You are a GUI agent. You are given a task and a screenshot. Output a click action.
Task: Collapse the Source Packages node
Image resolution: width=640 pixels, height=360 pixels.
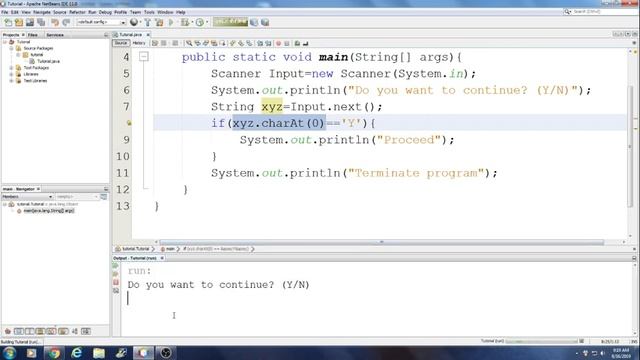[x=11, y=48]
